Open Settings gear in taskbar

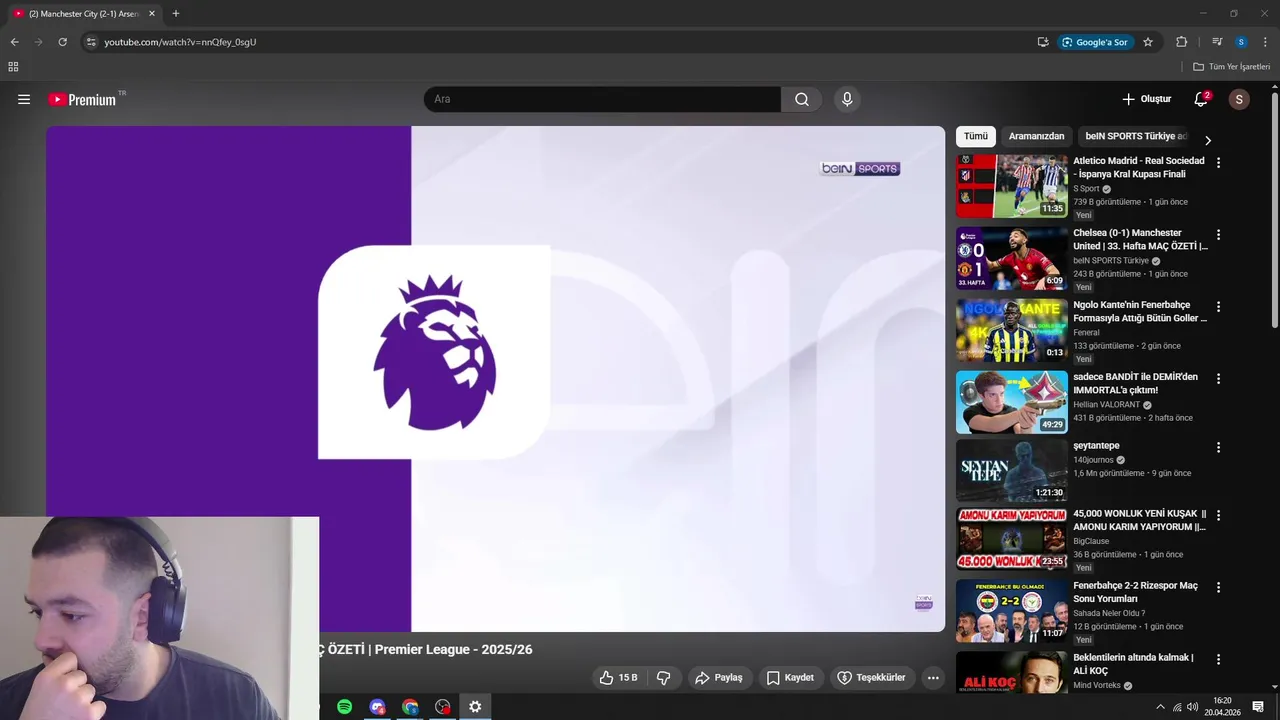(475, 707)
